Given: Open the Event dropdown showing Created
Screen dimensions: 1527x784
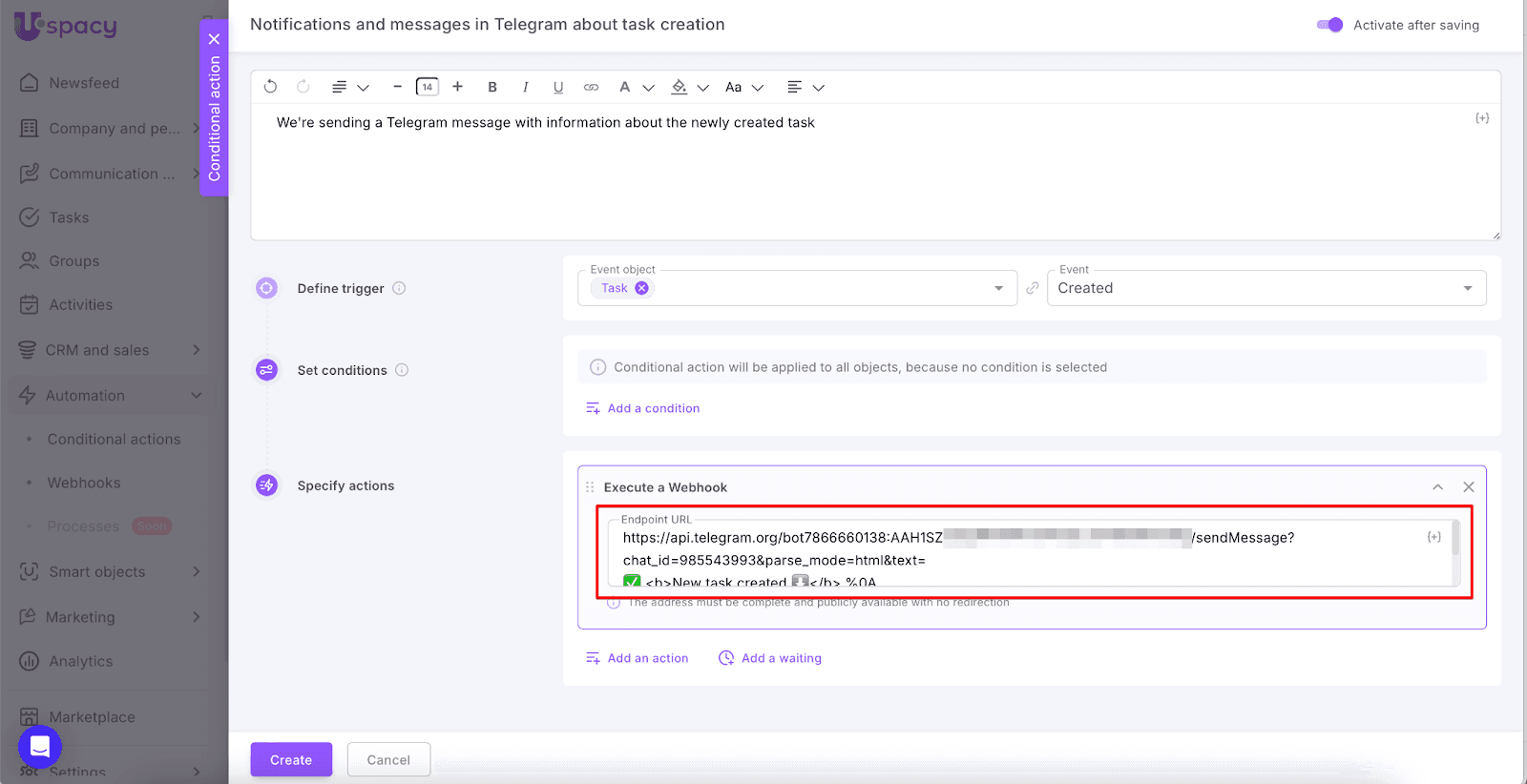Looking at the screenshot, I should point(1266,288).
